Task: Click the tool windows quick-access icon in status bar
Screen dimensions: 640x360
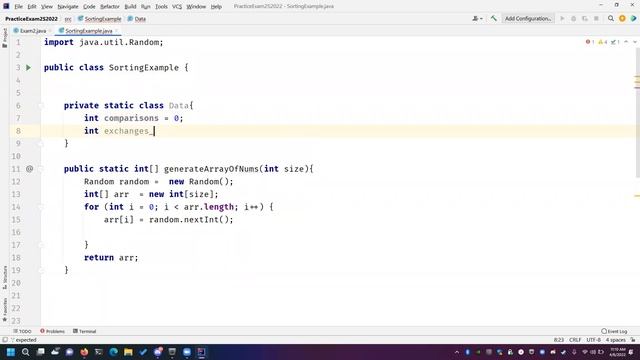Action: pos(5,340)
